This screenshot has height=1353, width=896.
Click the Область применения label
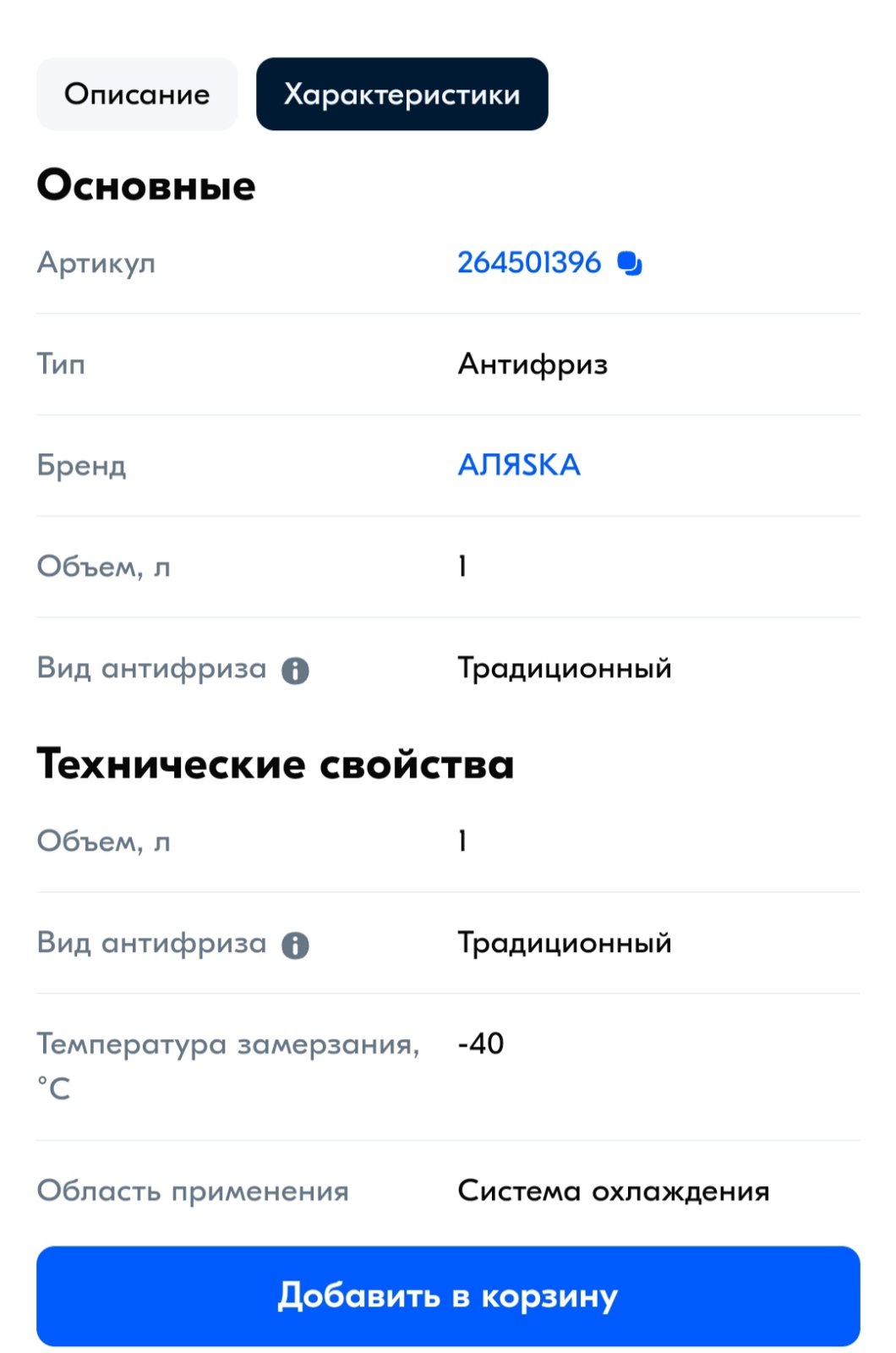(193, 1191)
